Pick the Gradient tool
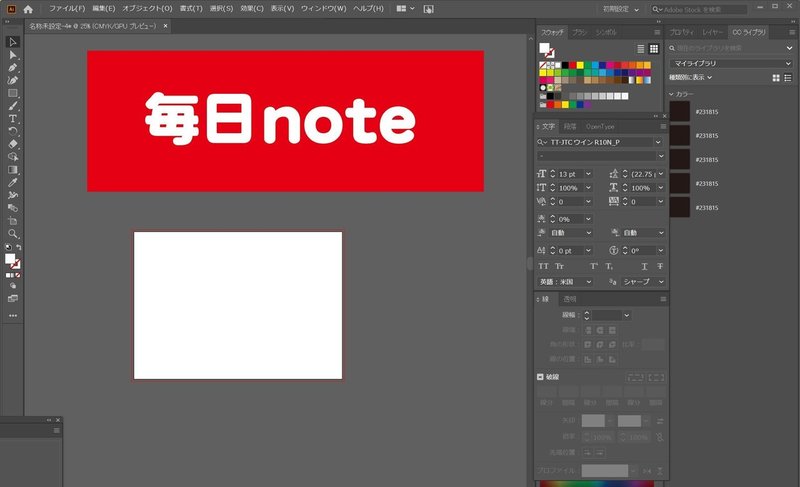This screenshot has height=487, width=800. click(x=13, y=169)
